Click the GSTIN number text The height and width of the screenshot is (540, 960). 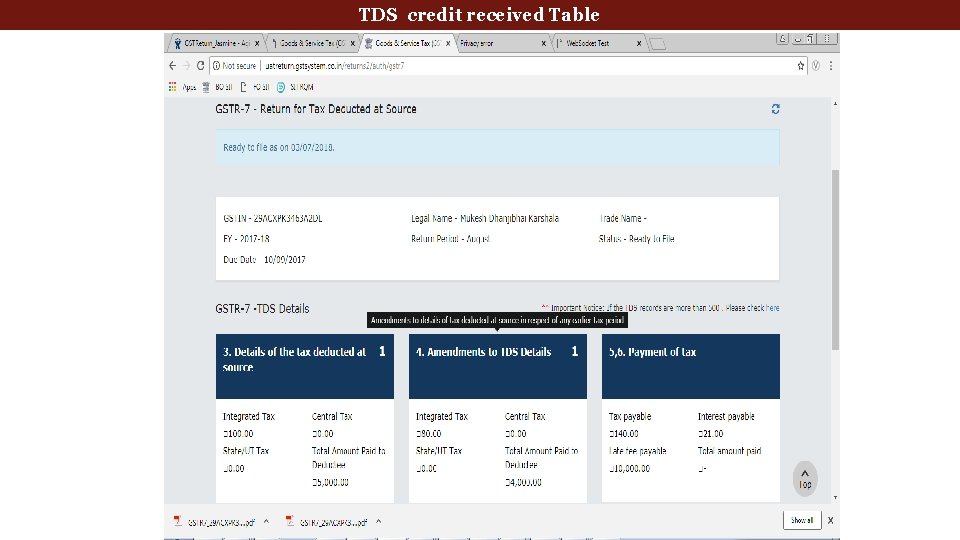[x=272, y=219]
